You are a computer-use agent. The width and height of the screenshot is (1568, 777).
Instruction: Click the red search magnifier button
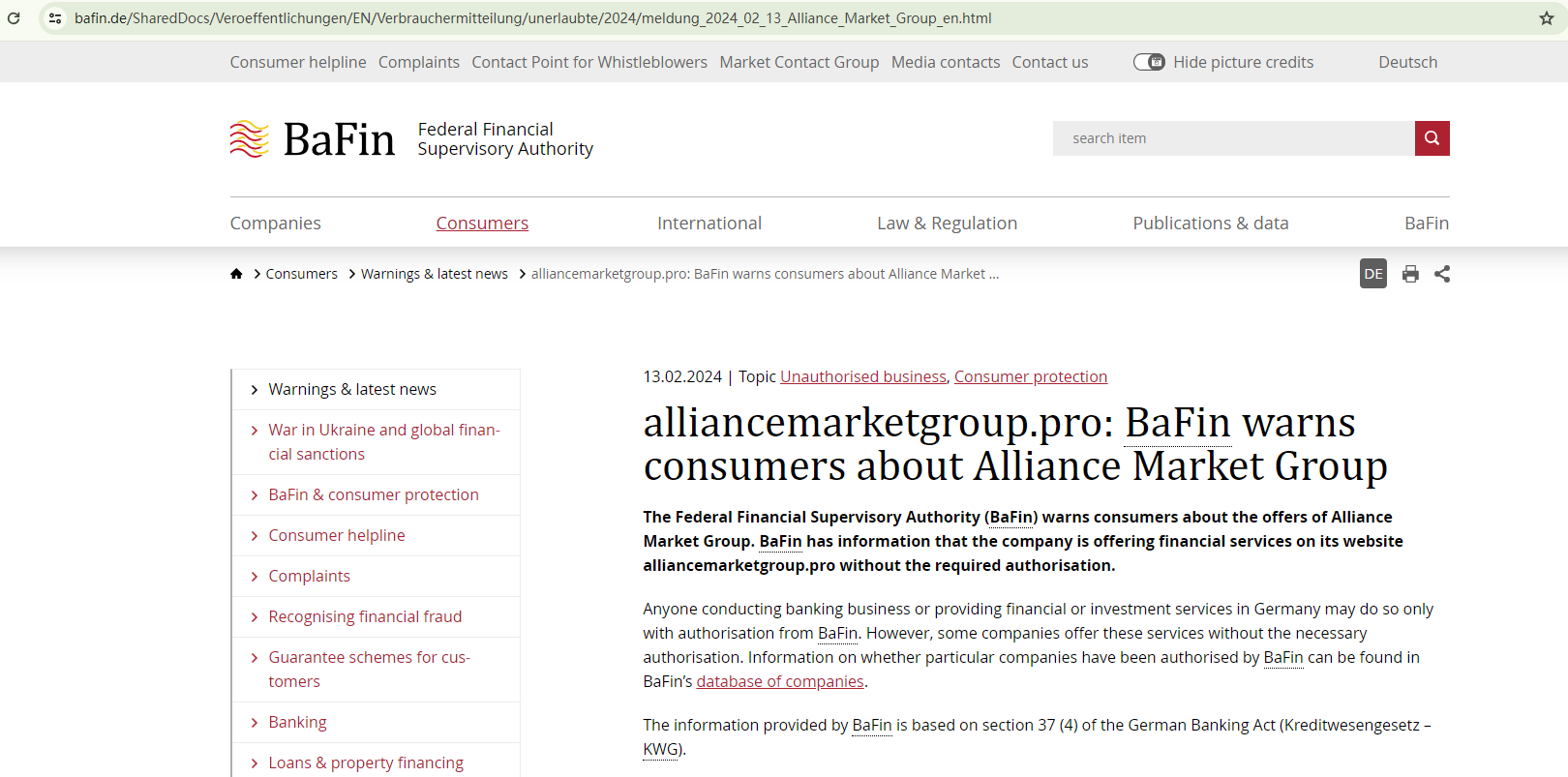point(1432,138)
